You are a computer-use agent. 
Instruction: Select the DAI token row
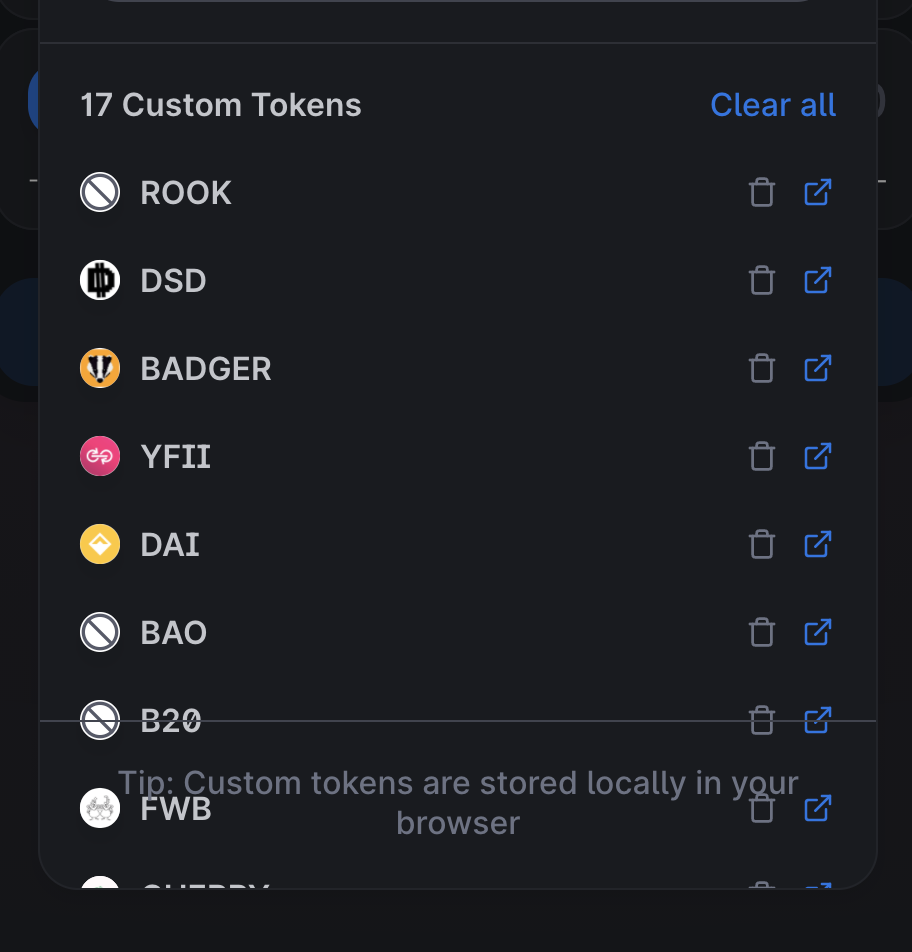(400, 544)
